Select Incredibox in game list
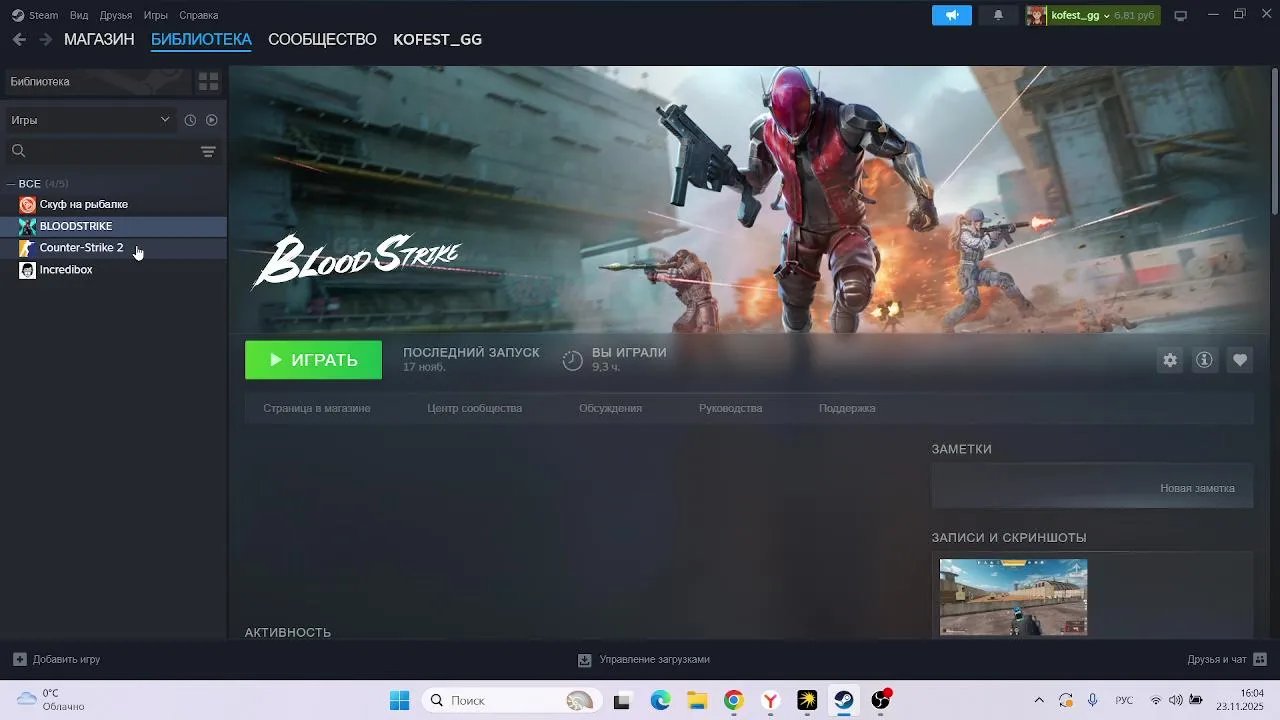1280x720 pixels. 113,270
